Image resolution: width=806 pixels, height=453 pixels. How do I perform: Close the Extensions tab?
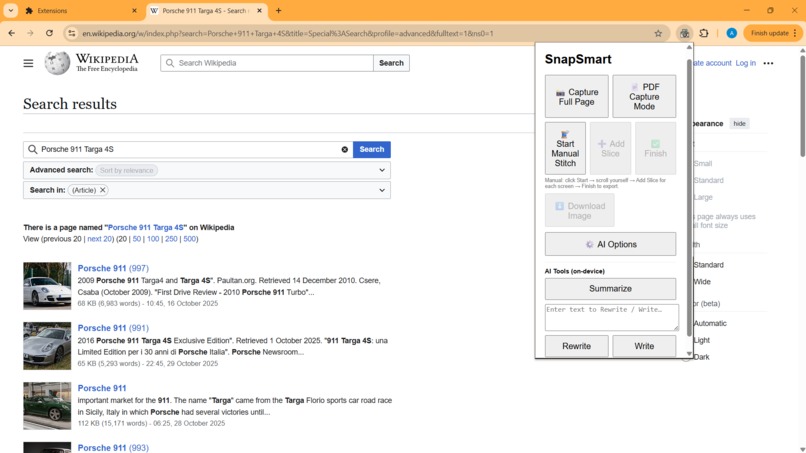[134, 10]
